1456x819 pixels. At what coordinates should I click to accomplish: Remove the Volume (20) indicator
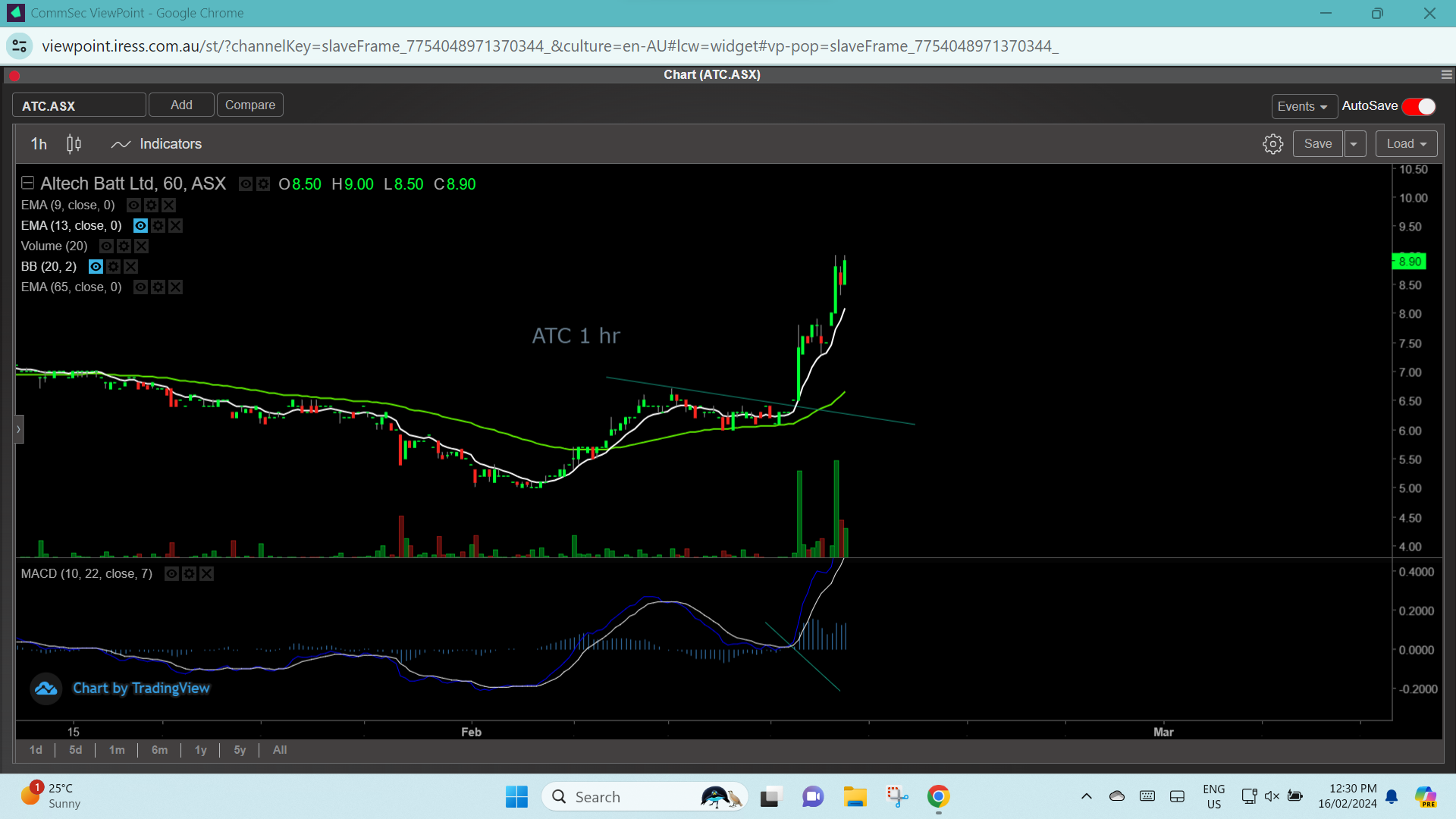141,246
